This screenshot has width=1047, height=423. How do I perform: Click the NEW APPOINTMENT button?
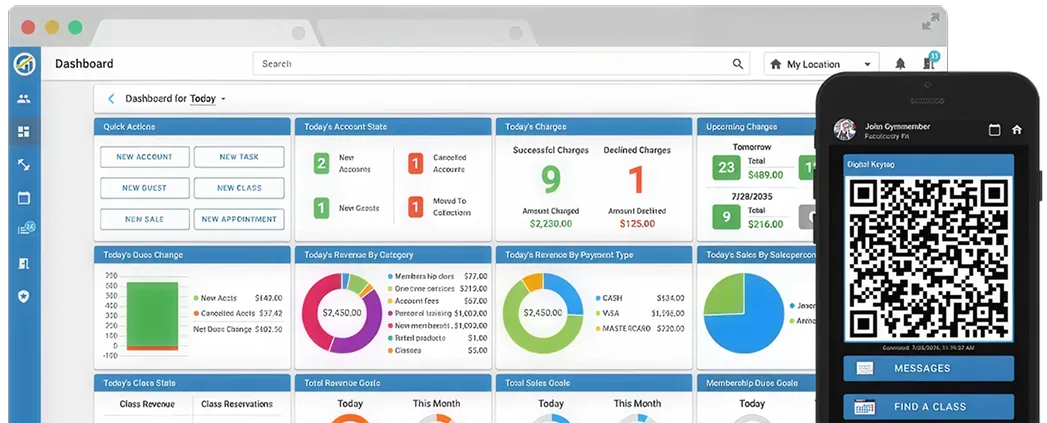(239, 219)
